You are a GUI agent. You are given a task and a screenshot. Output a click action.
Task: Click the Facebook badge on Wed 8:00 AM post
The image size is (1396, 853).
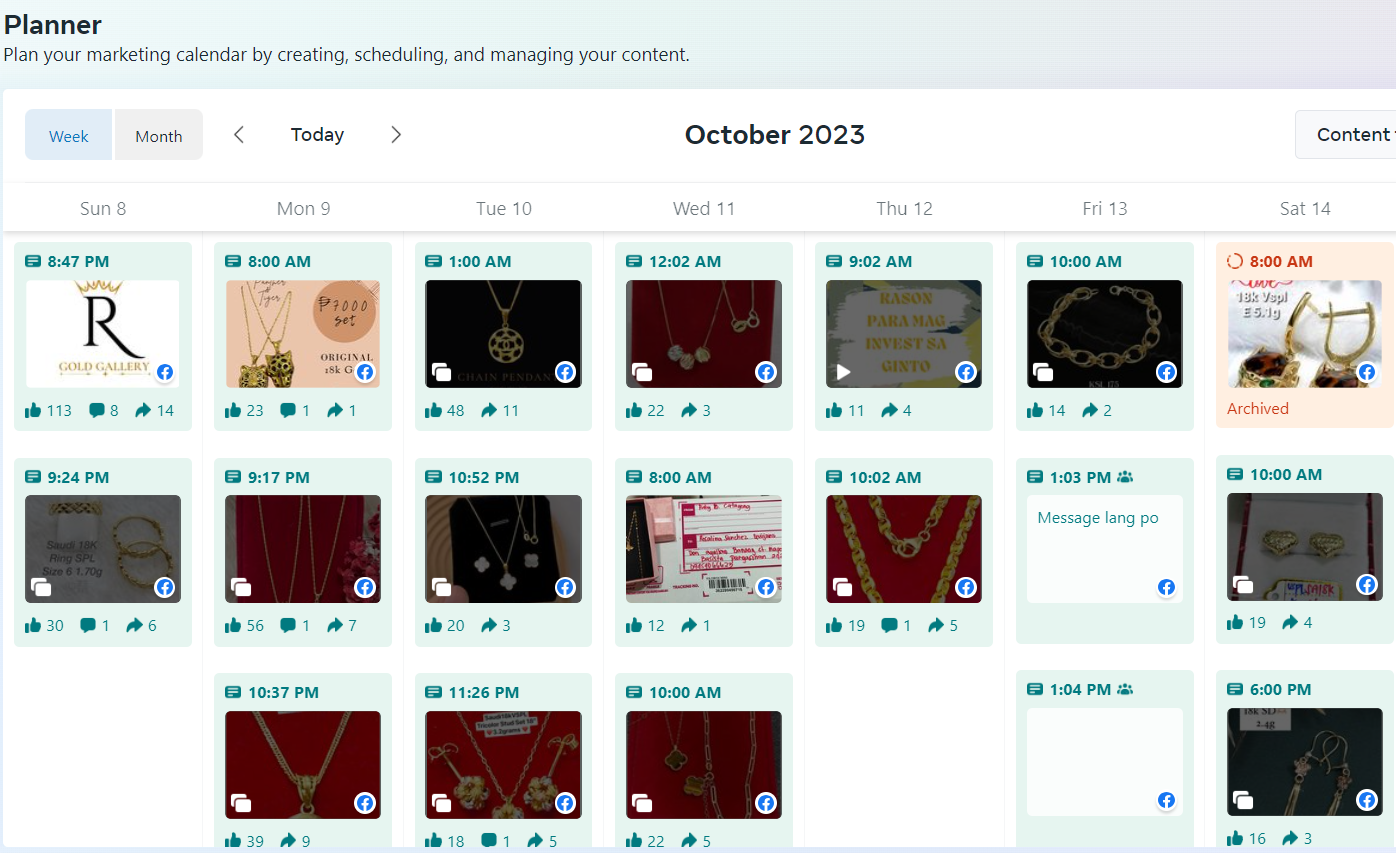(766, 587)
